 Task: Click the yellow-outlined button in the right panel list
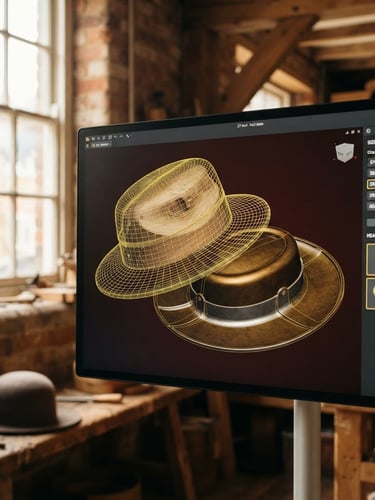(x=371, y=184)
